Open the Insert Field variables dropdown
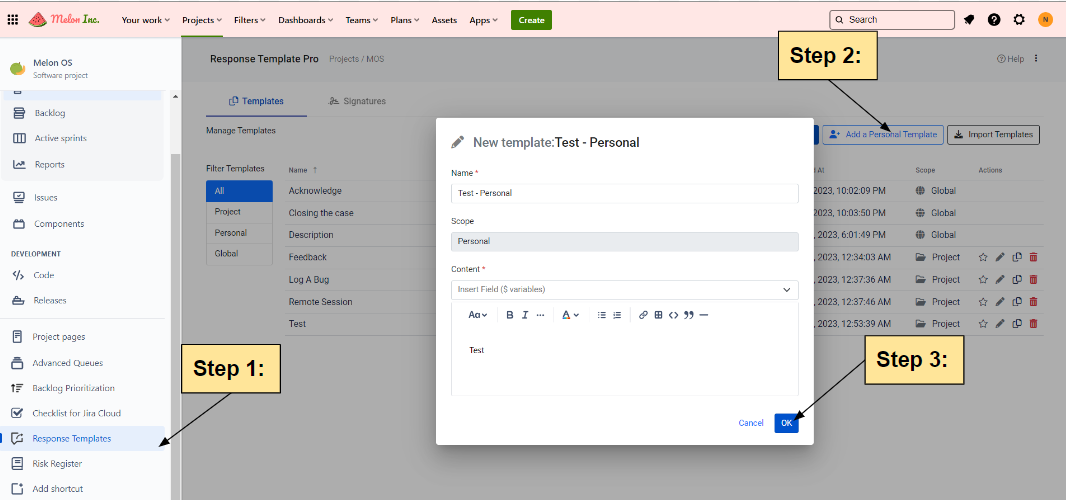The height and width of the screenshot is (500, 1066). click(x=624, y=289)
